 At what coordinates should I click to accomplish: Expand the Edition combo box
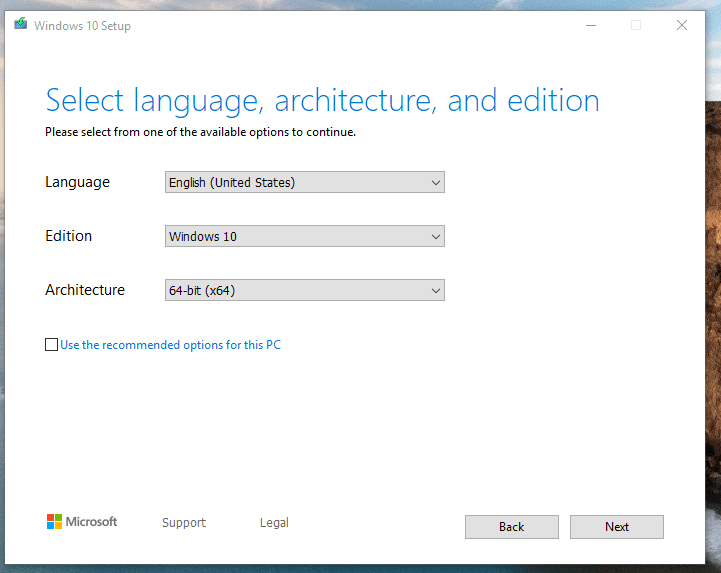click(304, 236)
